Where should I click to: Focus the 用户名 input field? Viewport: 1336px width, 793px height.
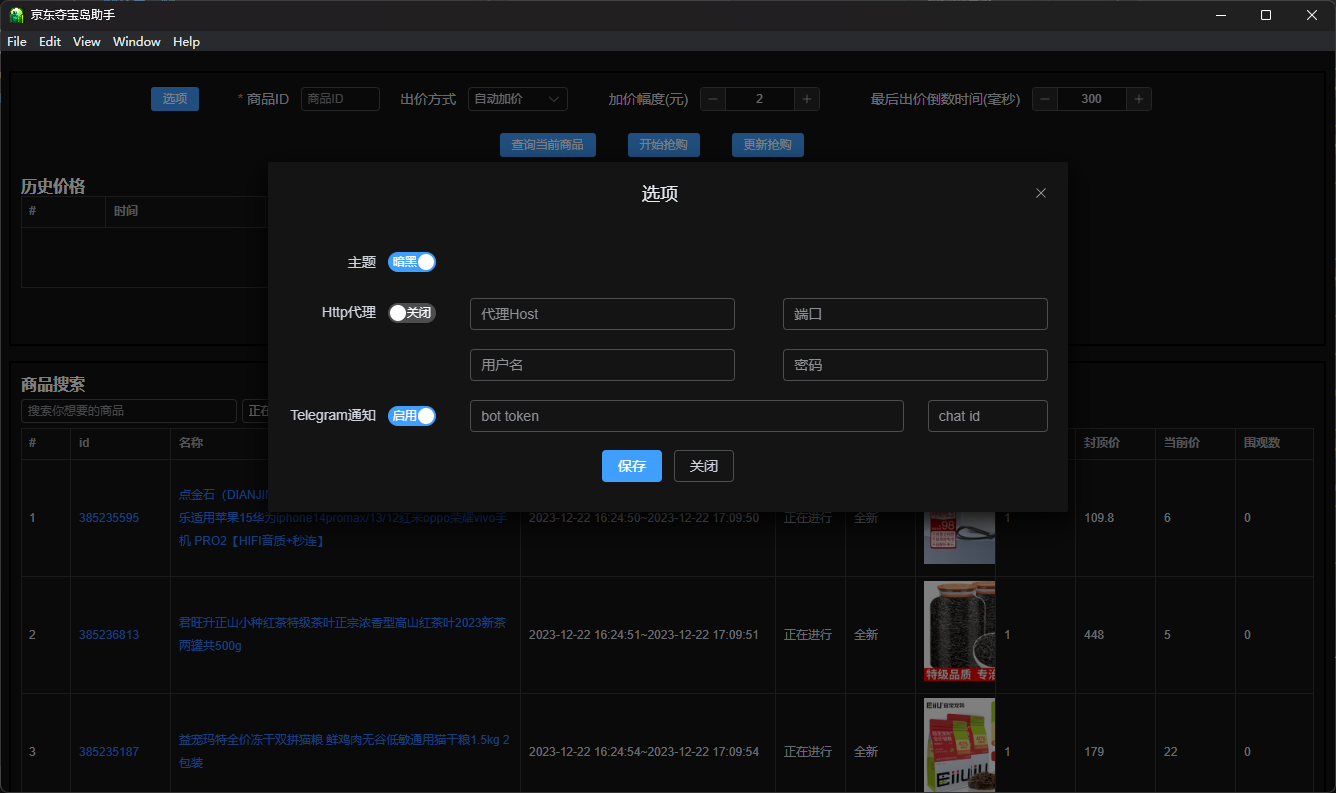(602, 365)
